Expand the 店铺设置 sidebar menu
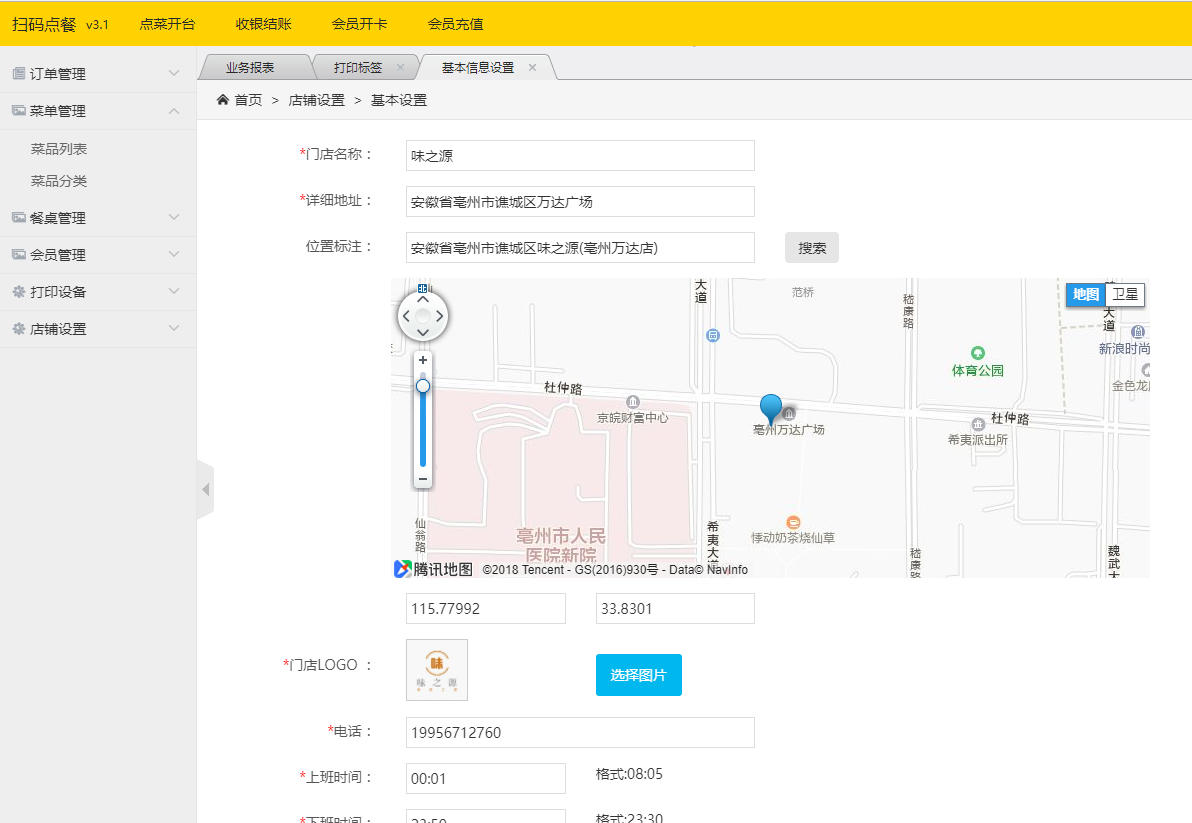The width and height of the screenshot is (1192, 823). click(x=98, y=329)
